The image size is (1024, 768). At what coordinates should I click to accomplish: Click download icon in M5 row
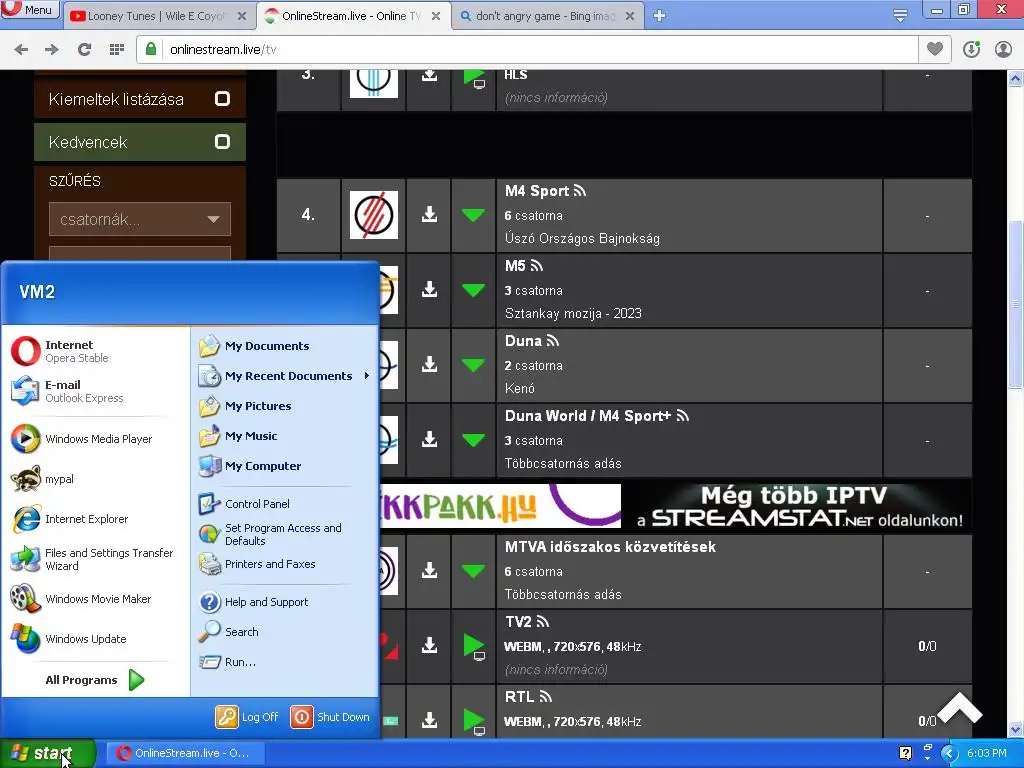[x=429, y=289]
